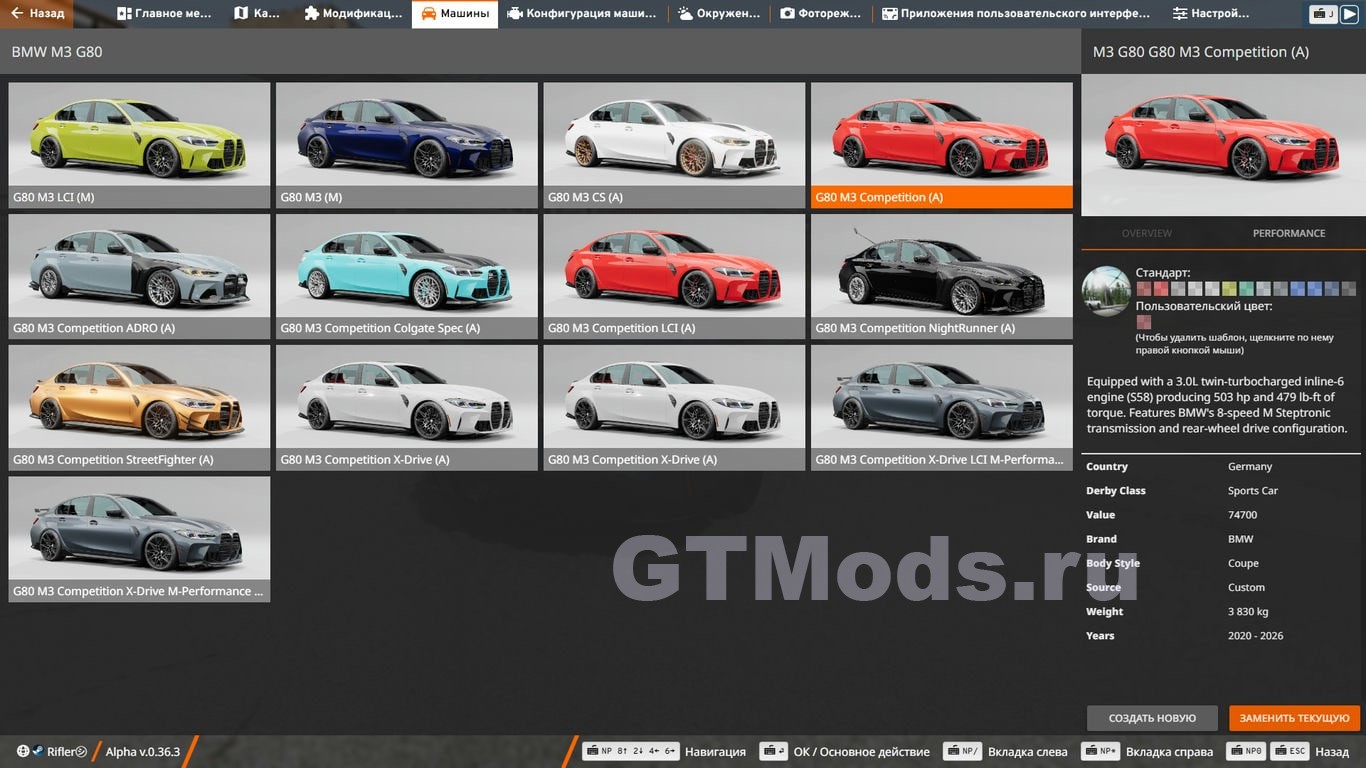
Task: Click the Source Custom row
Action: (x=1223, y=587)
